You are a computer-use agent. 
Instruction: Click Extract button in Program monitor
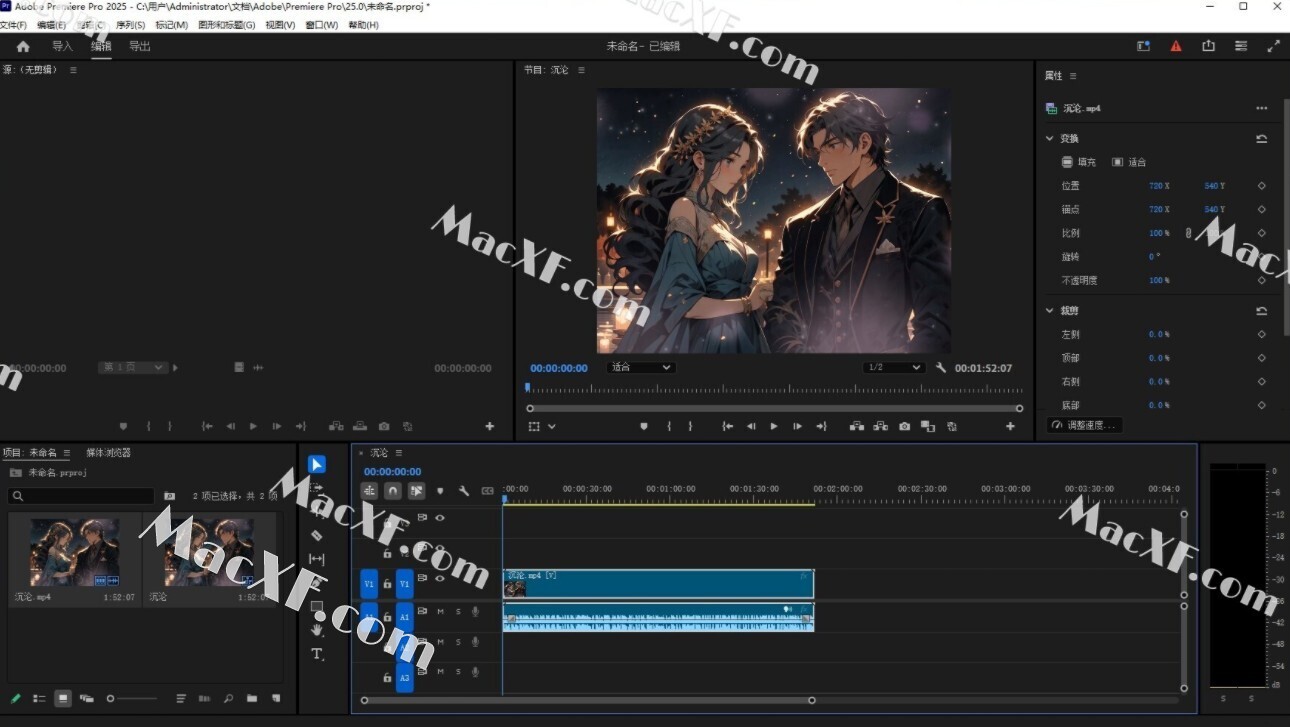pos(880,426)
